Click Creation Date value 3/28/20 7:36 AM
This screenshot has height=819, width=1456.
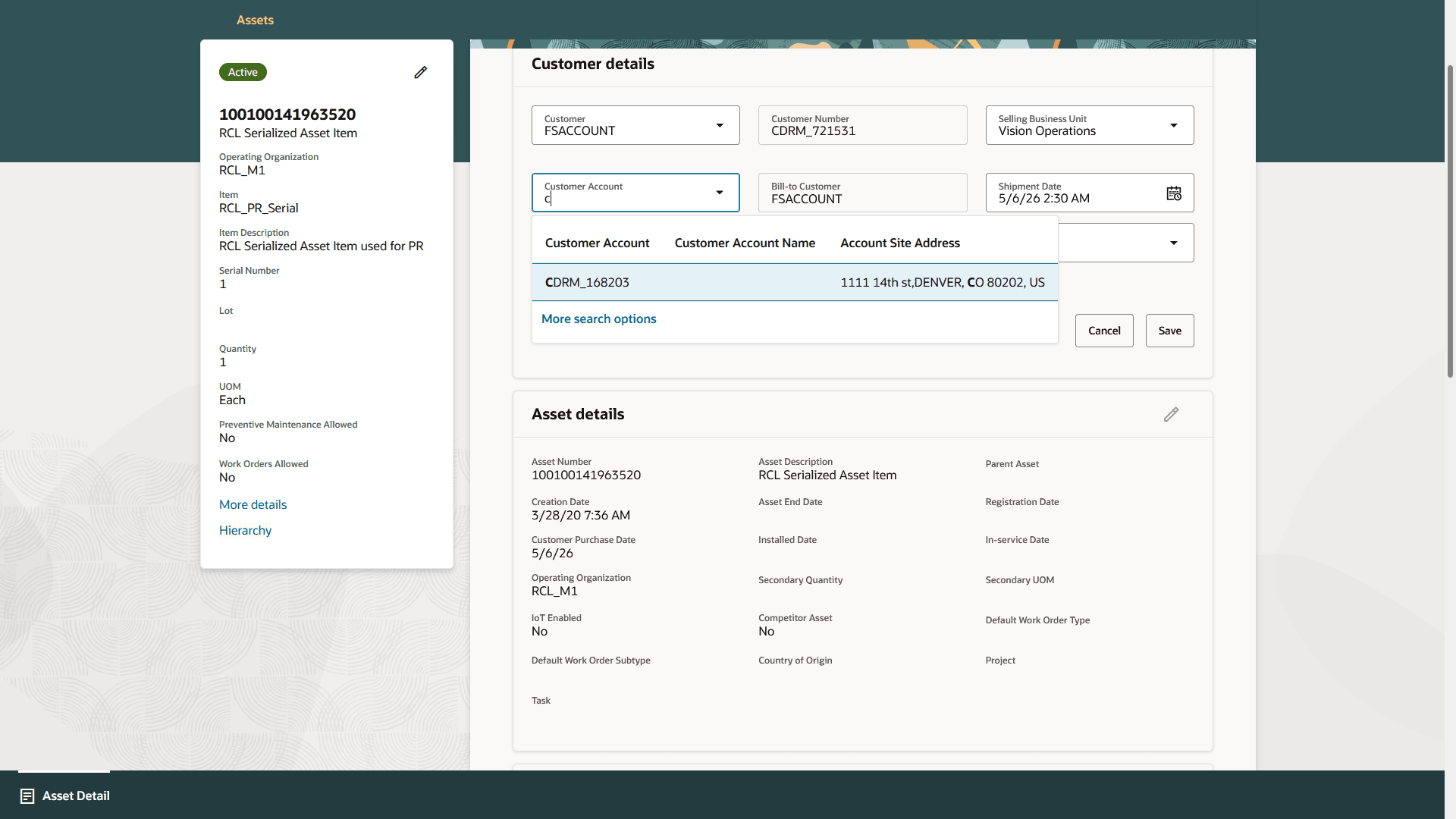tap(581, 515)
